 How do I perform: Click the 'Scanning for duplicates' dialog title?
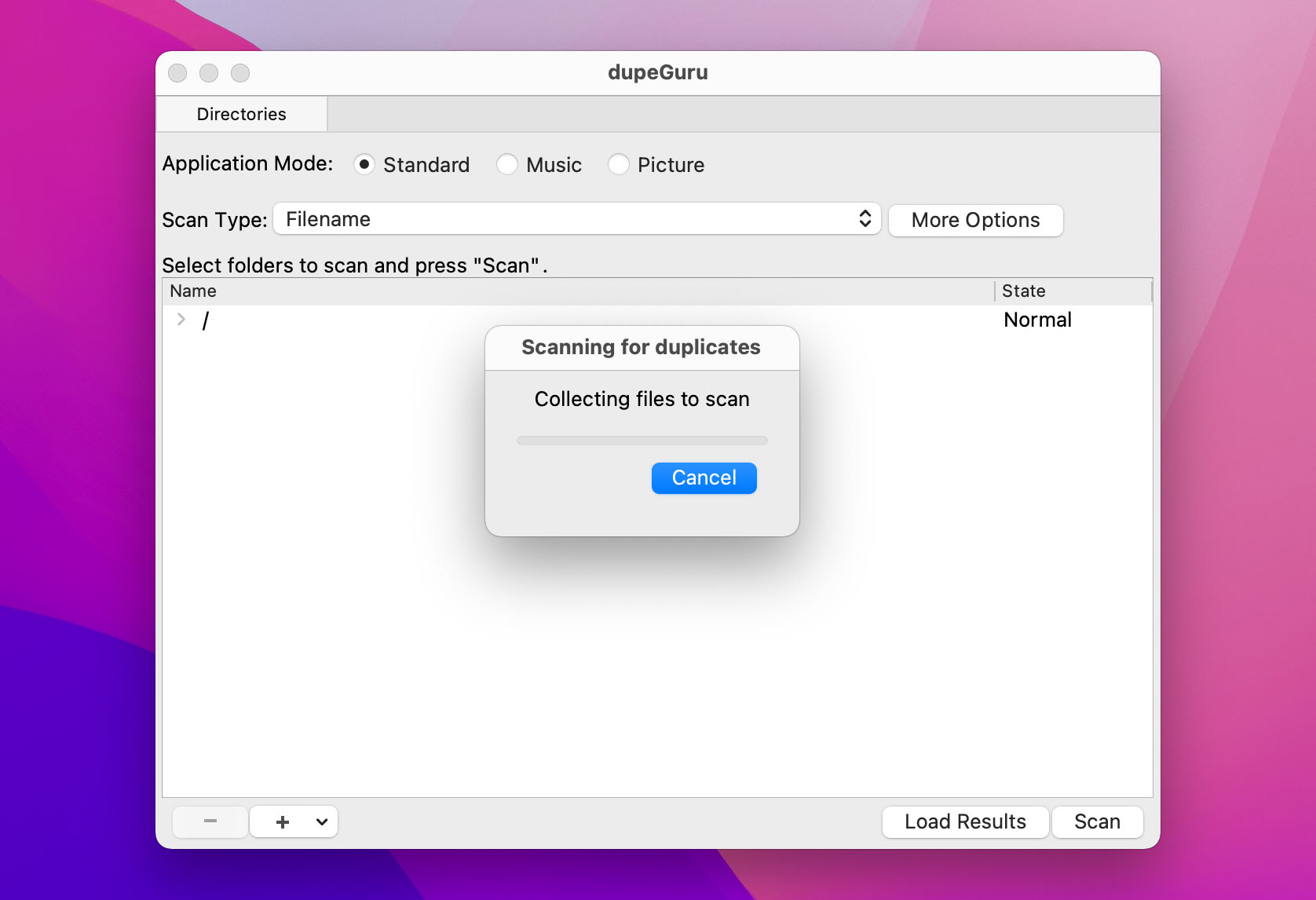[x=641, y=347]
